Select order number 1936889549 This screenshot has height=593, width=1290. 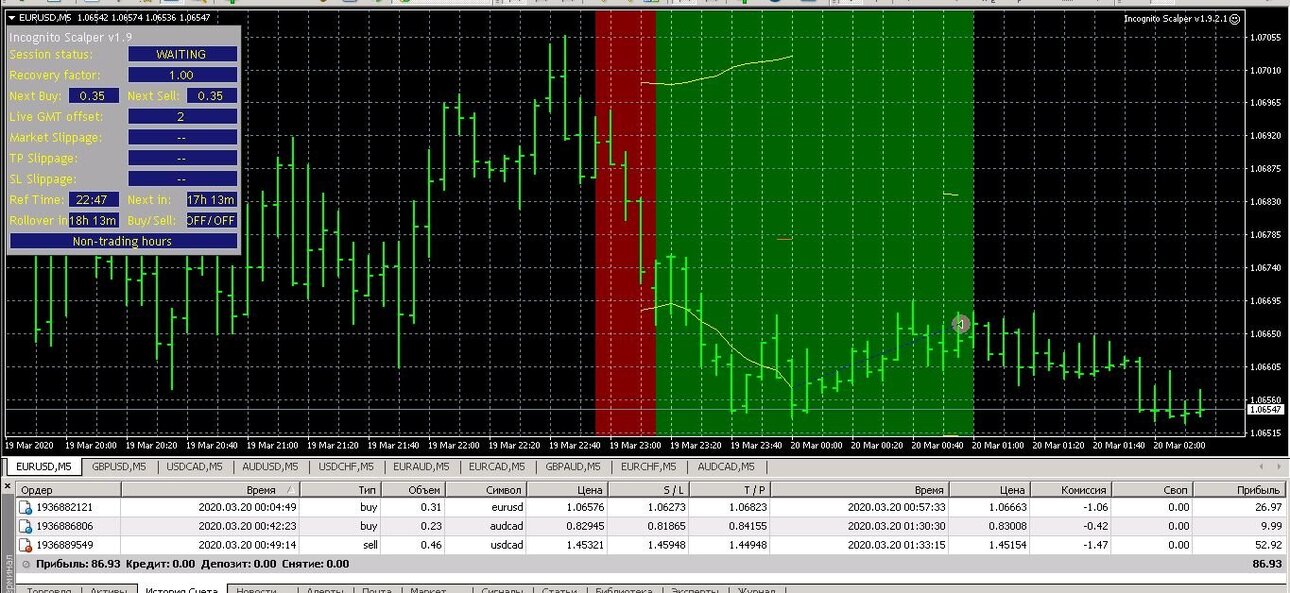tap(65, 545)
